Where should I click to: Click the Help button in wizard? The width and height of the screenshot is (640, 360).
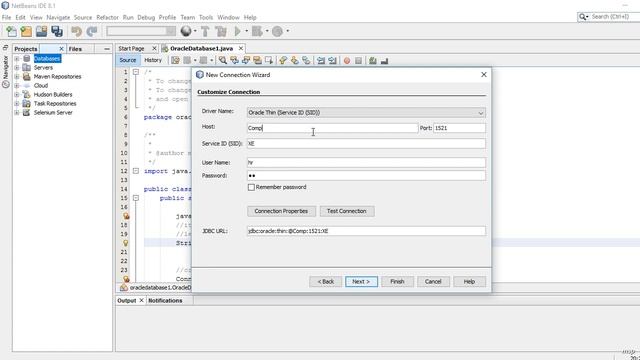pyautogui.click(x=469, y=282)
